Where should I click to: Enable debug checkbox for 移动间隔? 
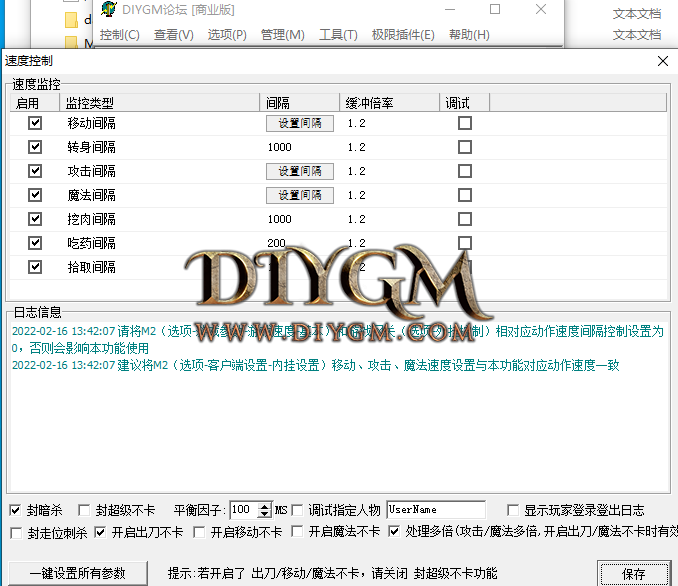point(465,123)
